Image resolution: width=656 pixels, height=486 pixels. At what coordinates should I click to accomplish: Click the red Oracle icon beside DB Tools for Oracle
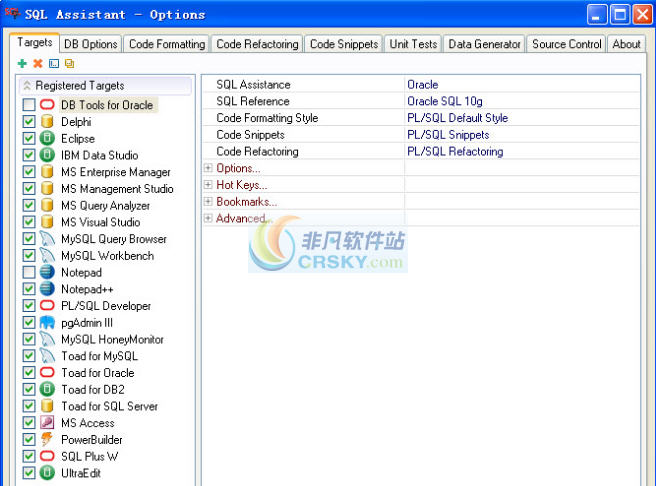tap(47, 104)
